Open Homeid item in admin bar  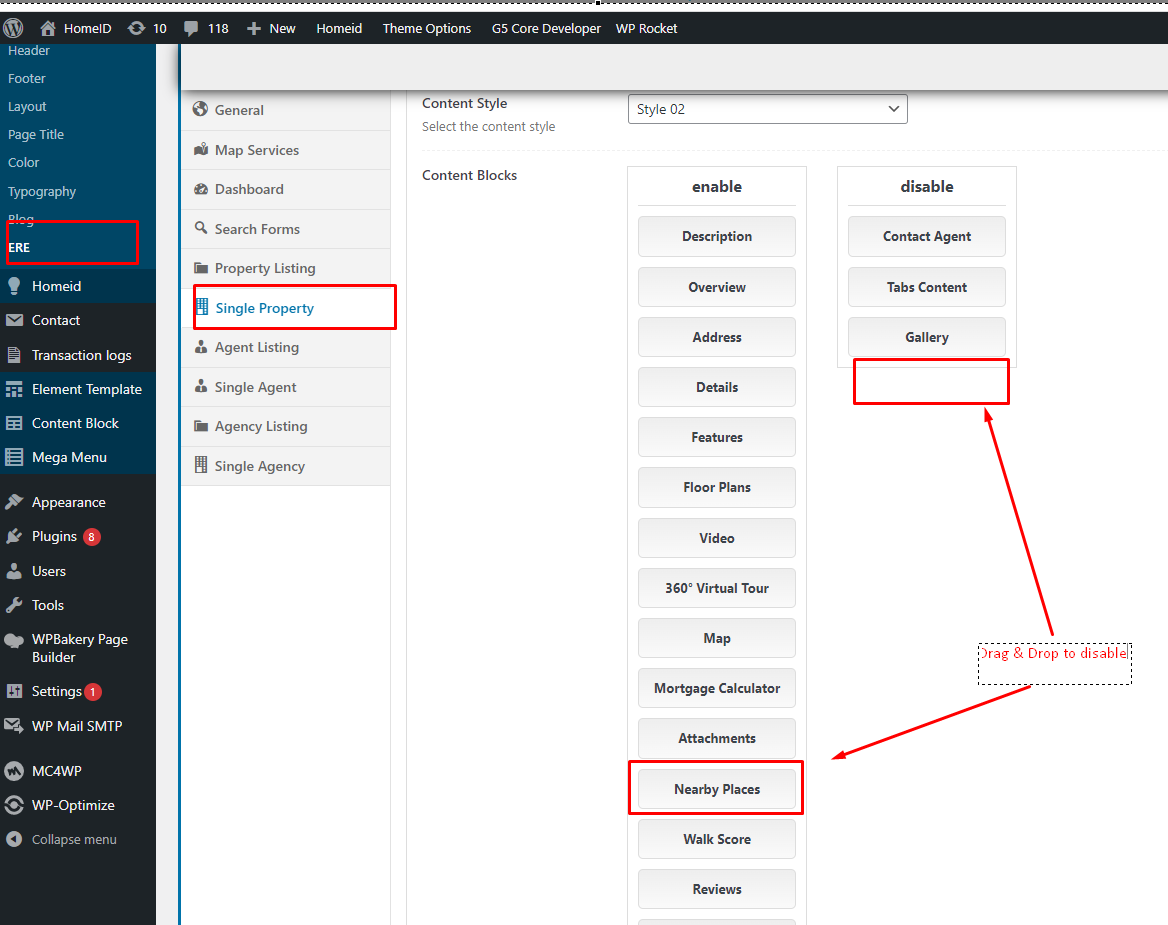click(x=339, y=28)
